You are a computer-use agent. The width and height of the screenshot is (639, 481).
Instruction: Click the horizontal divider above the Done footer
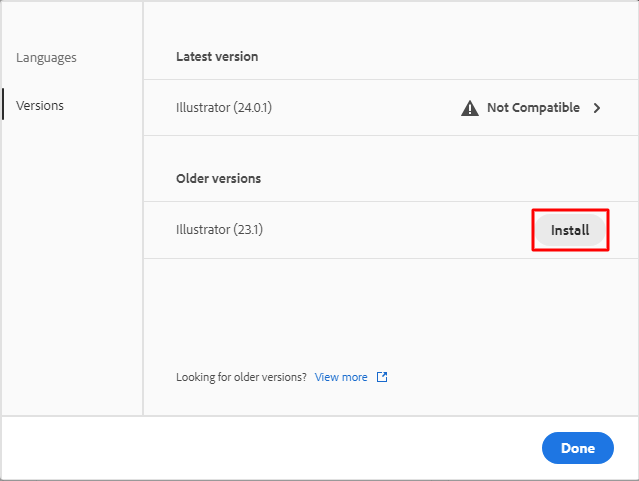tap(320, 415)
